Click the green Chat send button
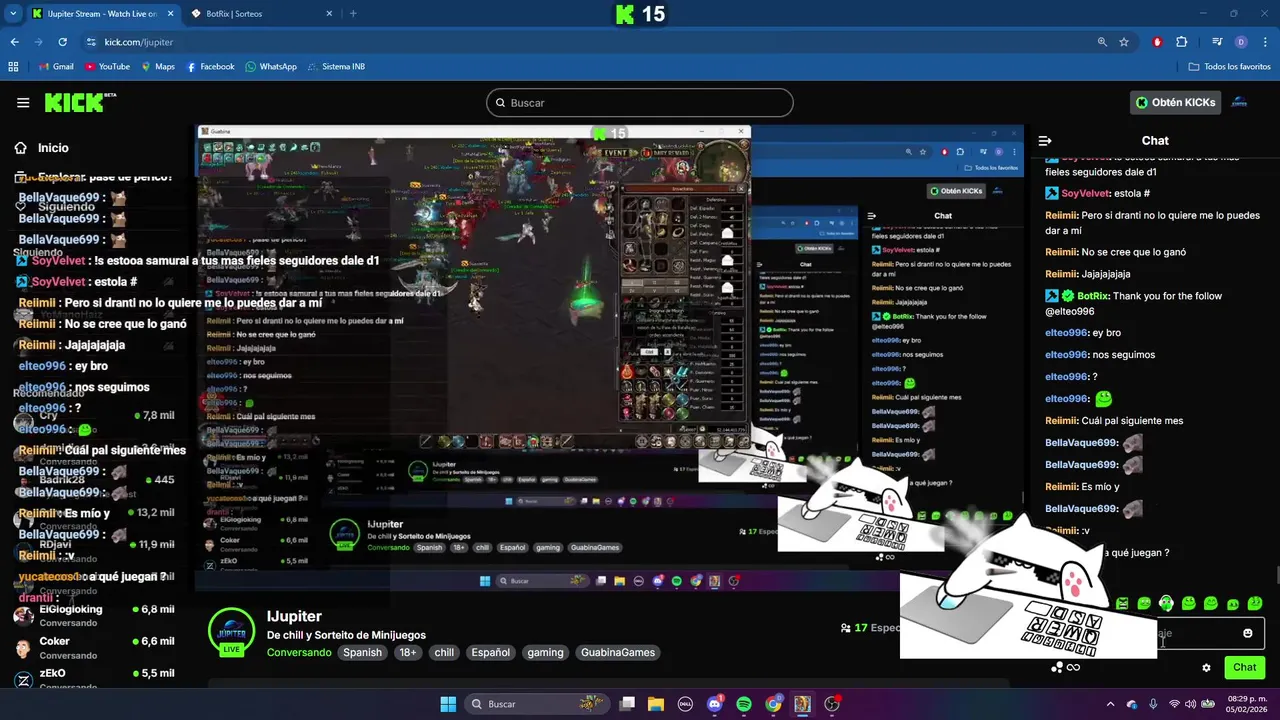1280x720 pixels. 1244,667
